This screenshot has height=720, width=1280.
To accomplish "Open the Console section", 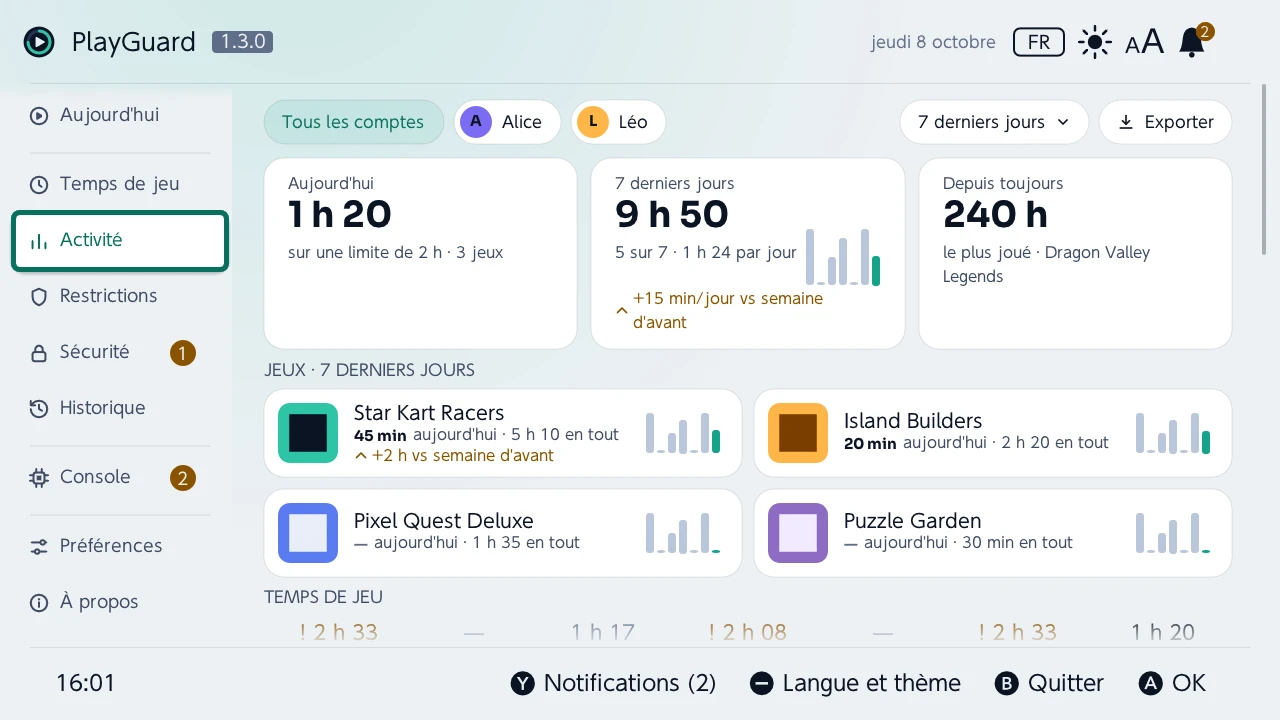I will click(120, 477).
